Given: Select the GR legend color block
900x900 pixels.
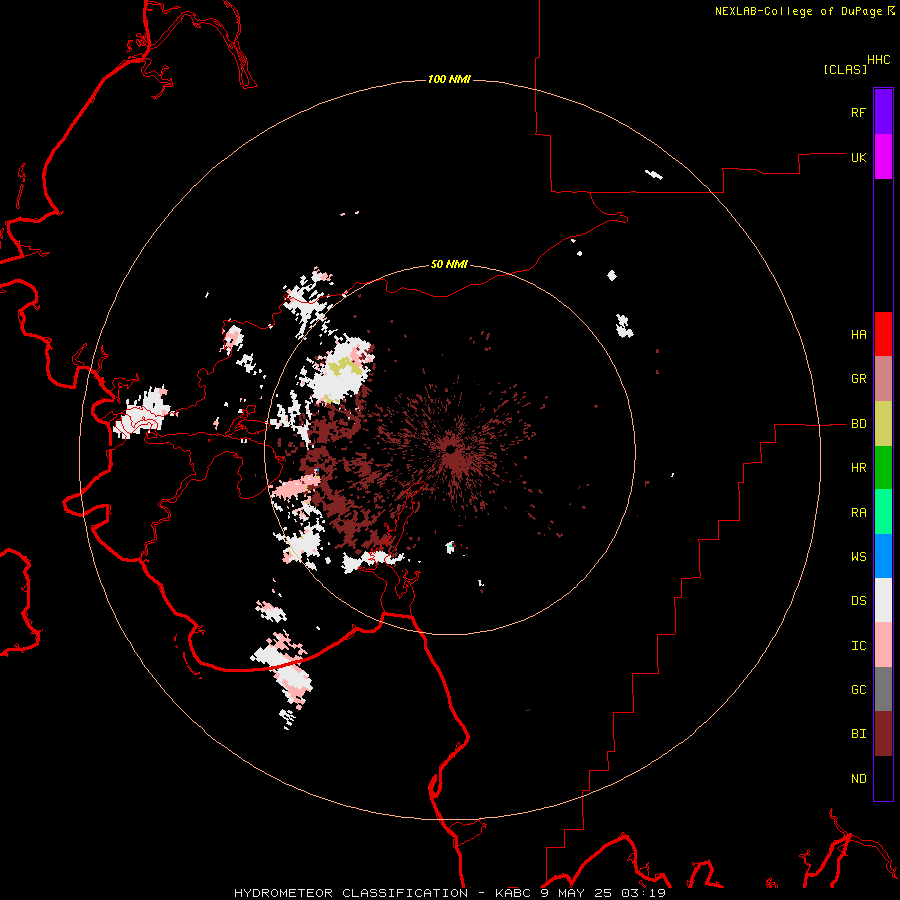Looking at the screenshot, I should [883, 379].
